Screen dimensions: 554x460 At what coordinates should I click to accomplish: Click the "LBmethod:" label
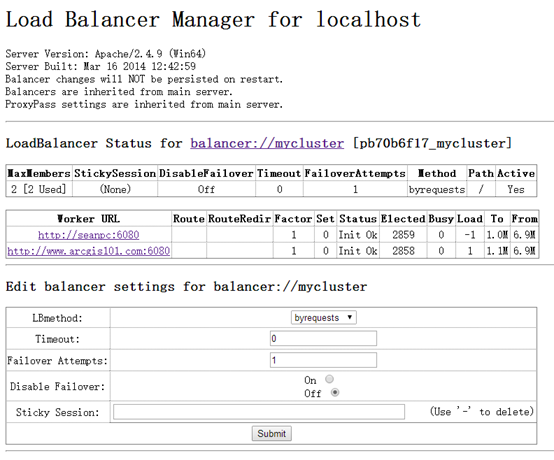[57, 318]
